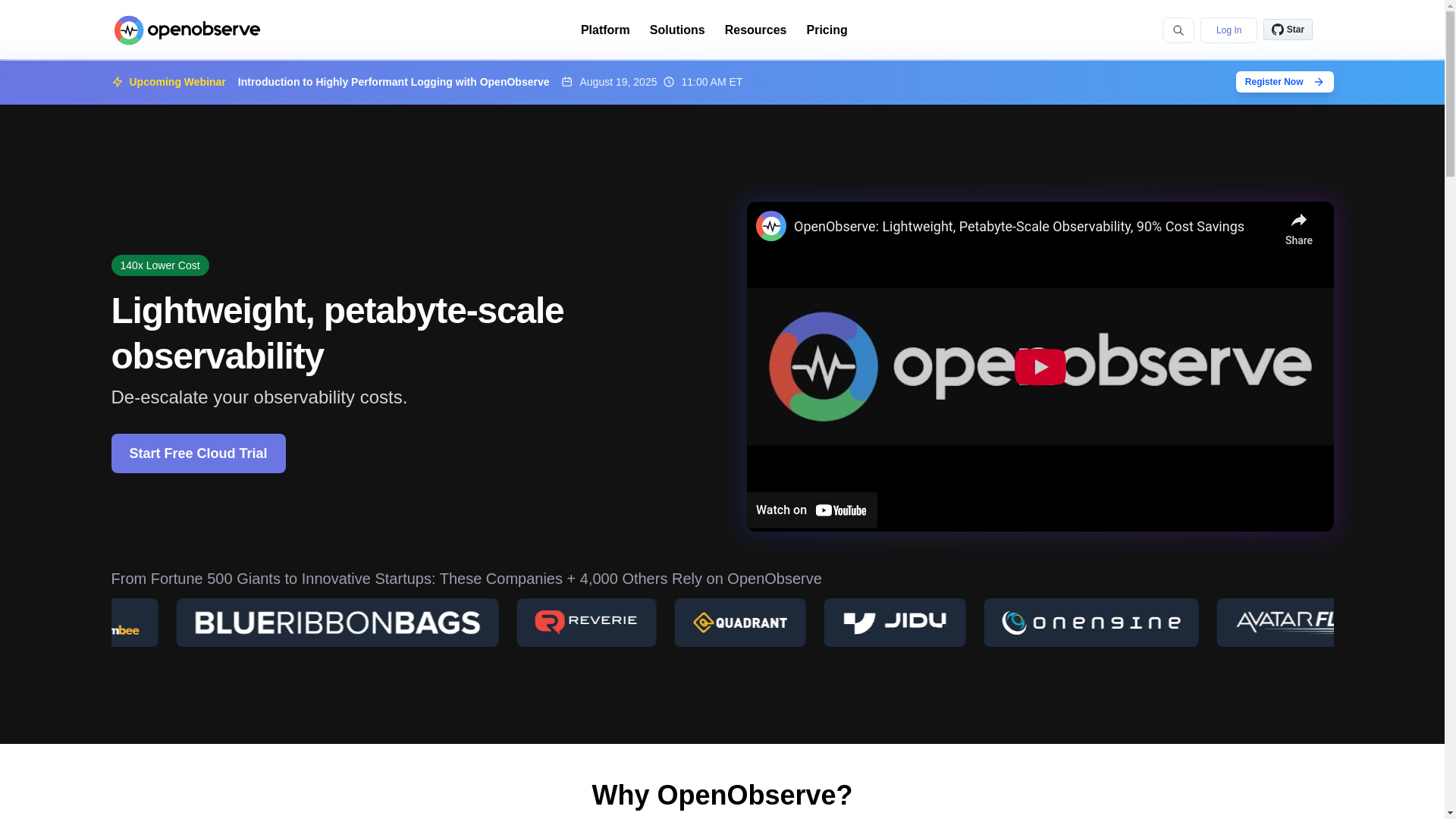Click the Onengine company logo

(x=1091, y=623)
